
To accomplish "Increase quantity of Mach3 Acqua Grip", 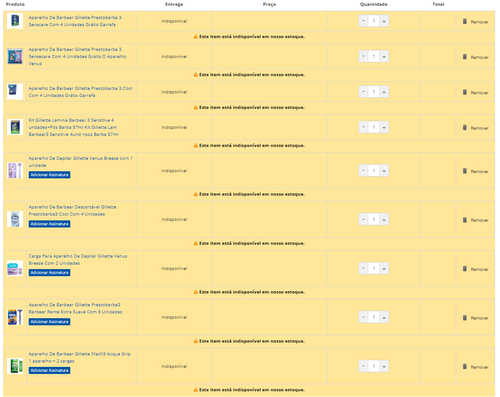I will [384, 366].
